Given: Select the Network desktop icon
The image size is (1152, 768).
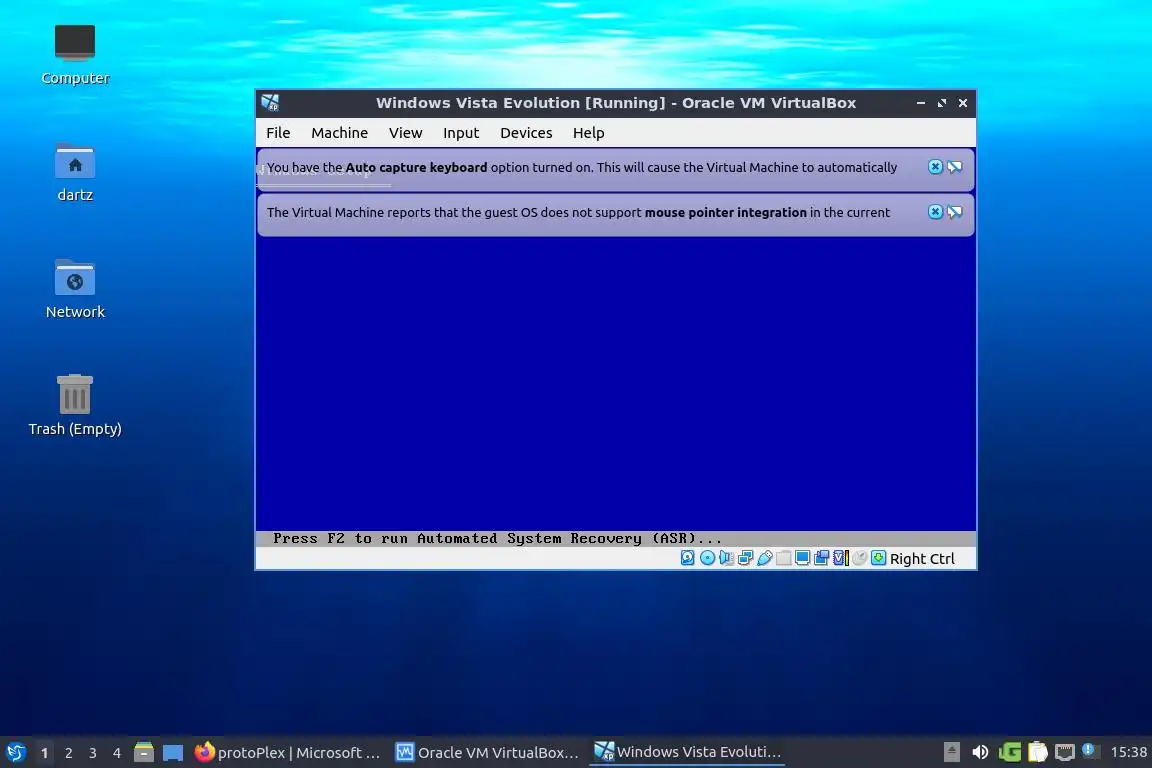Looking at the screenshot, I should pyautogui.click(x=75, y=290).
